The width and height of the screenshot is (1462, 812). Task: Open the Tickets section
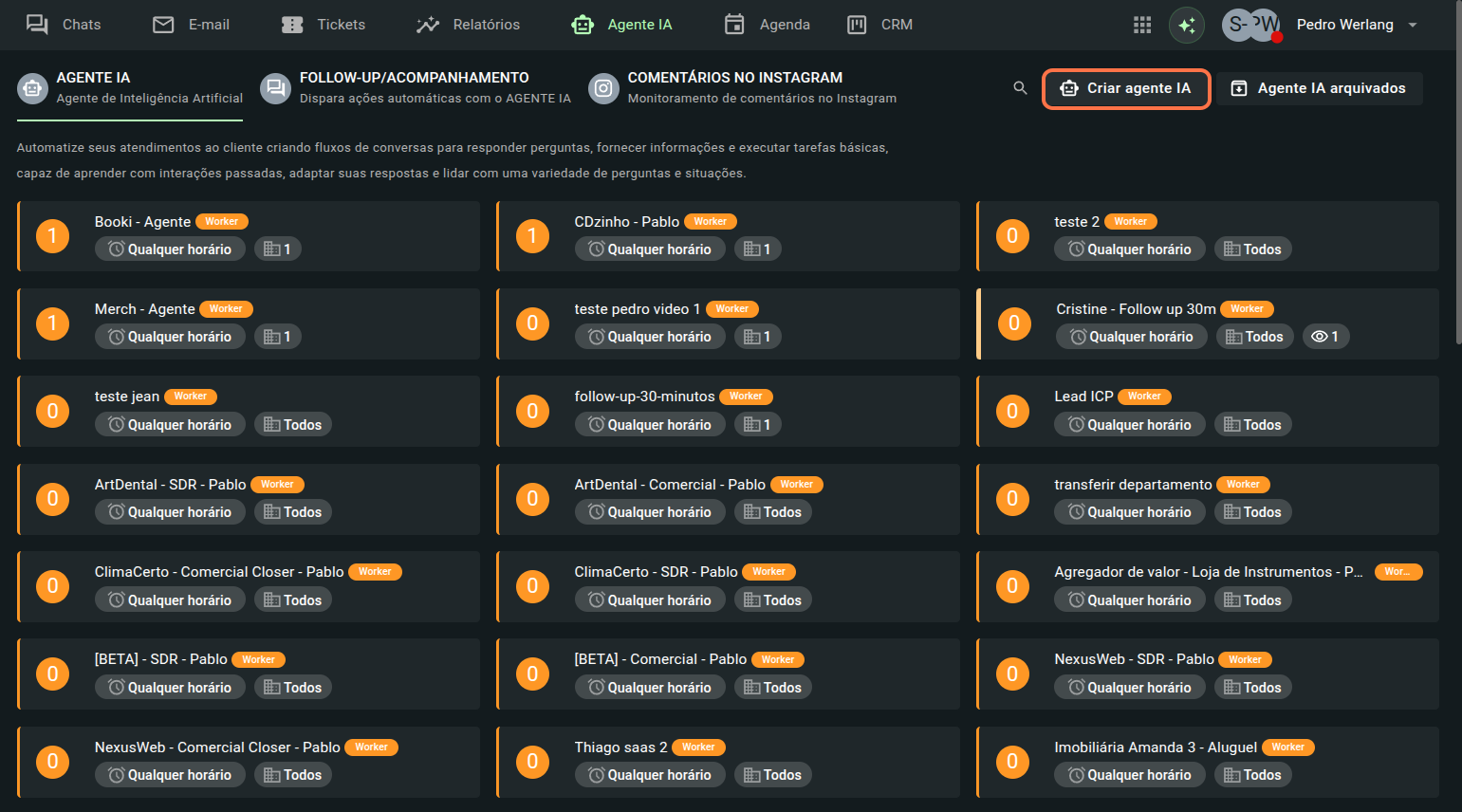point(324,25)
